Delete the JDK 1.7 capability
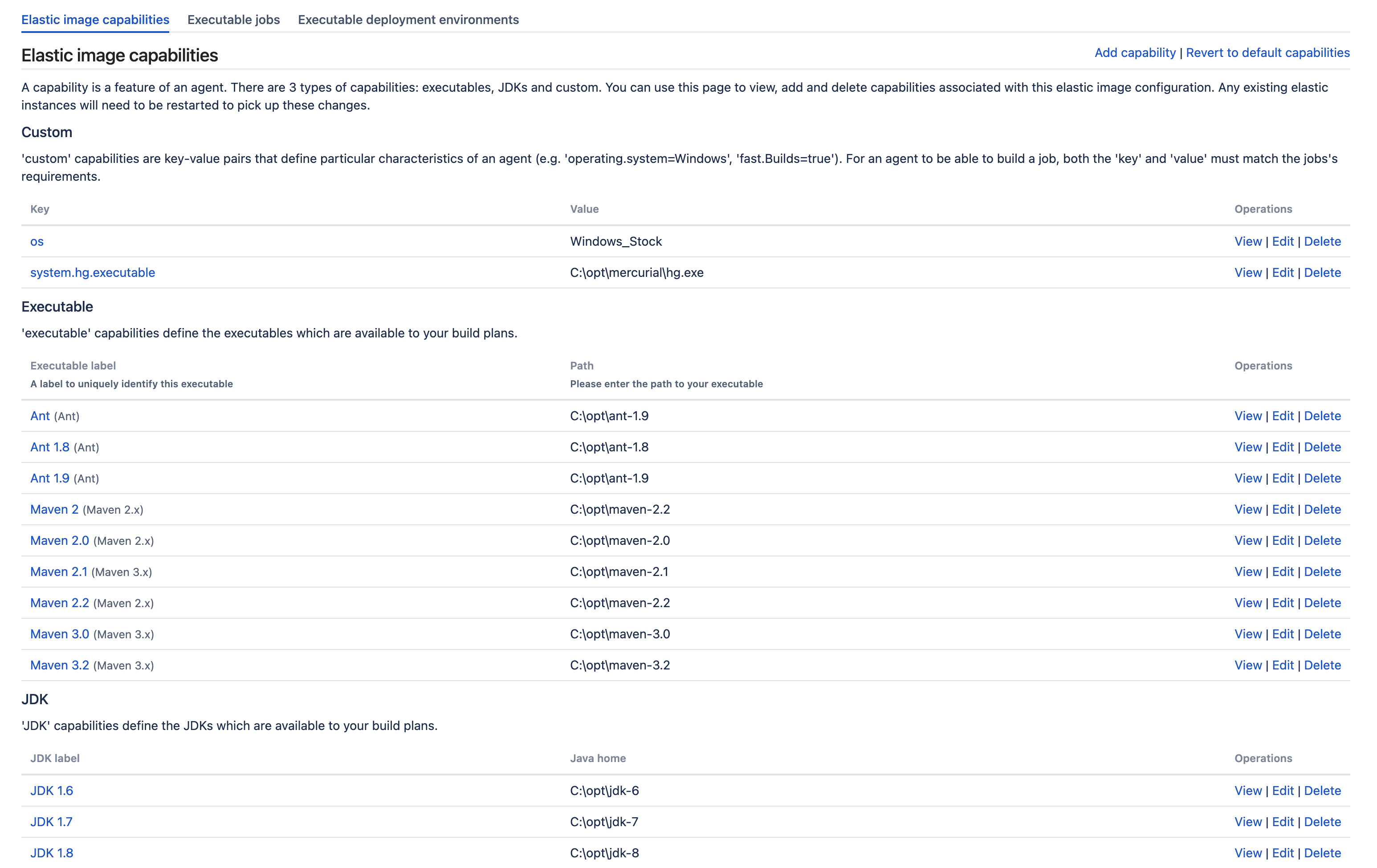The height and width of the screenshot is (868, 1377). click(1322, 822)
